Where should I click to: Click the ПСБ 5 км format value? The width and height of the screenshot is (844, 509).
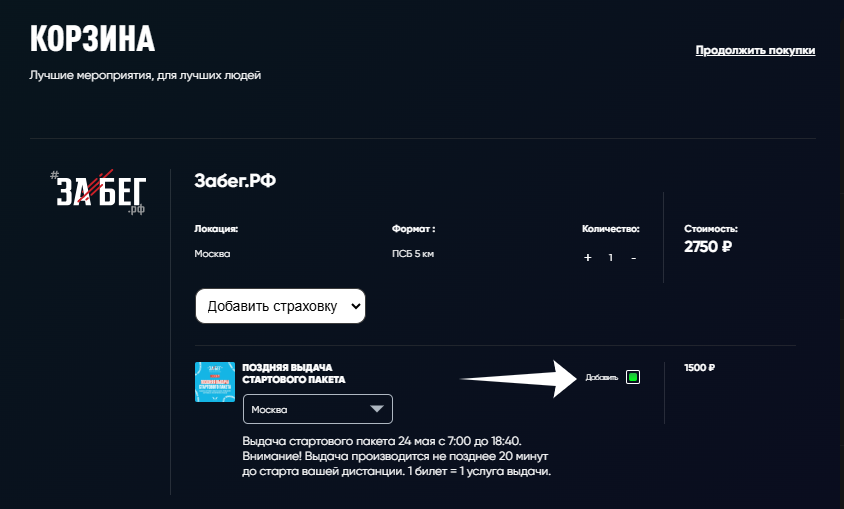(x=413, y=254)
